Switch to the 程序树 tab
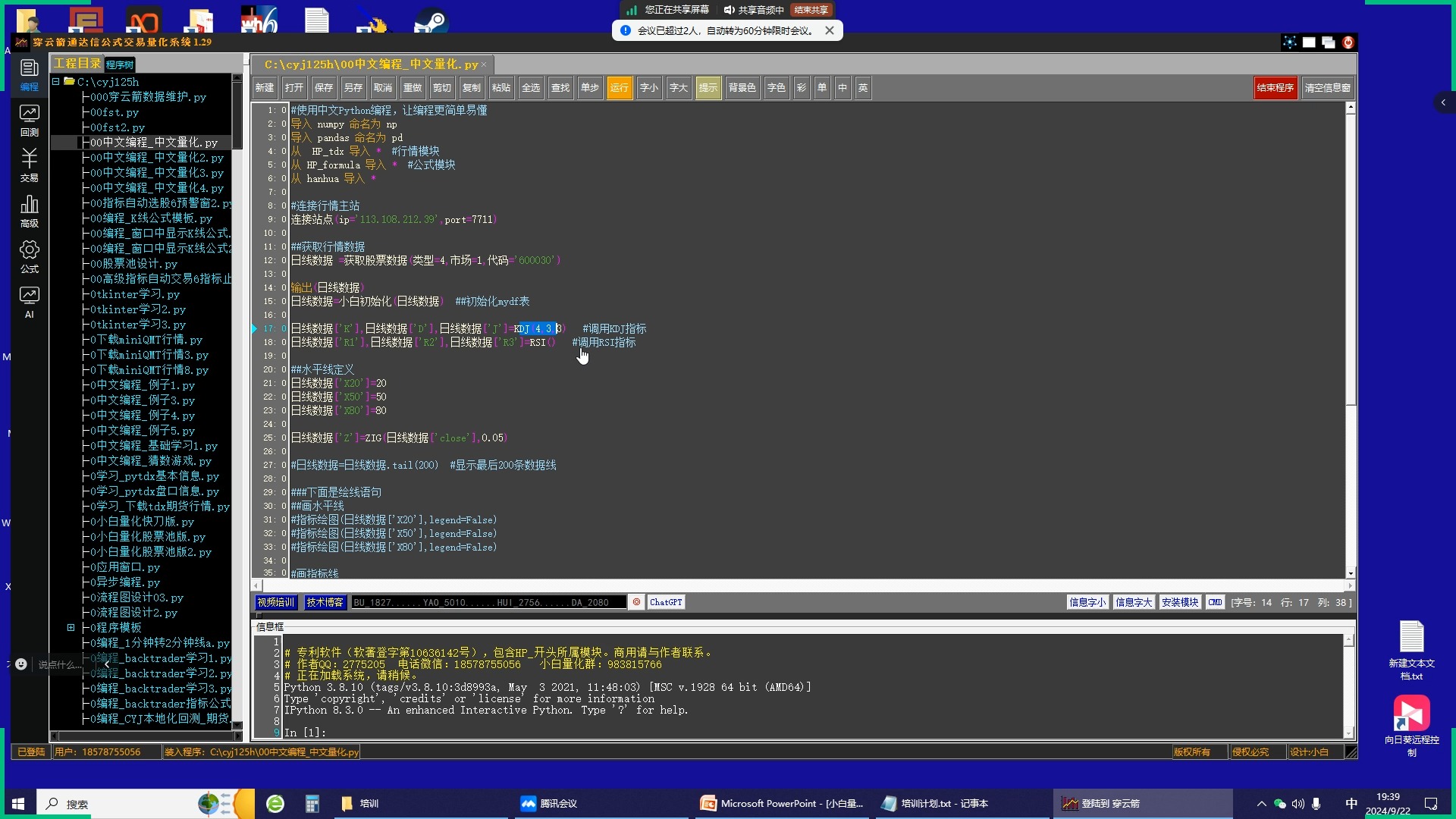Image resolution: width=1456 pixels, height=819 pixels. pyautogui.click(x=120, y=64)
